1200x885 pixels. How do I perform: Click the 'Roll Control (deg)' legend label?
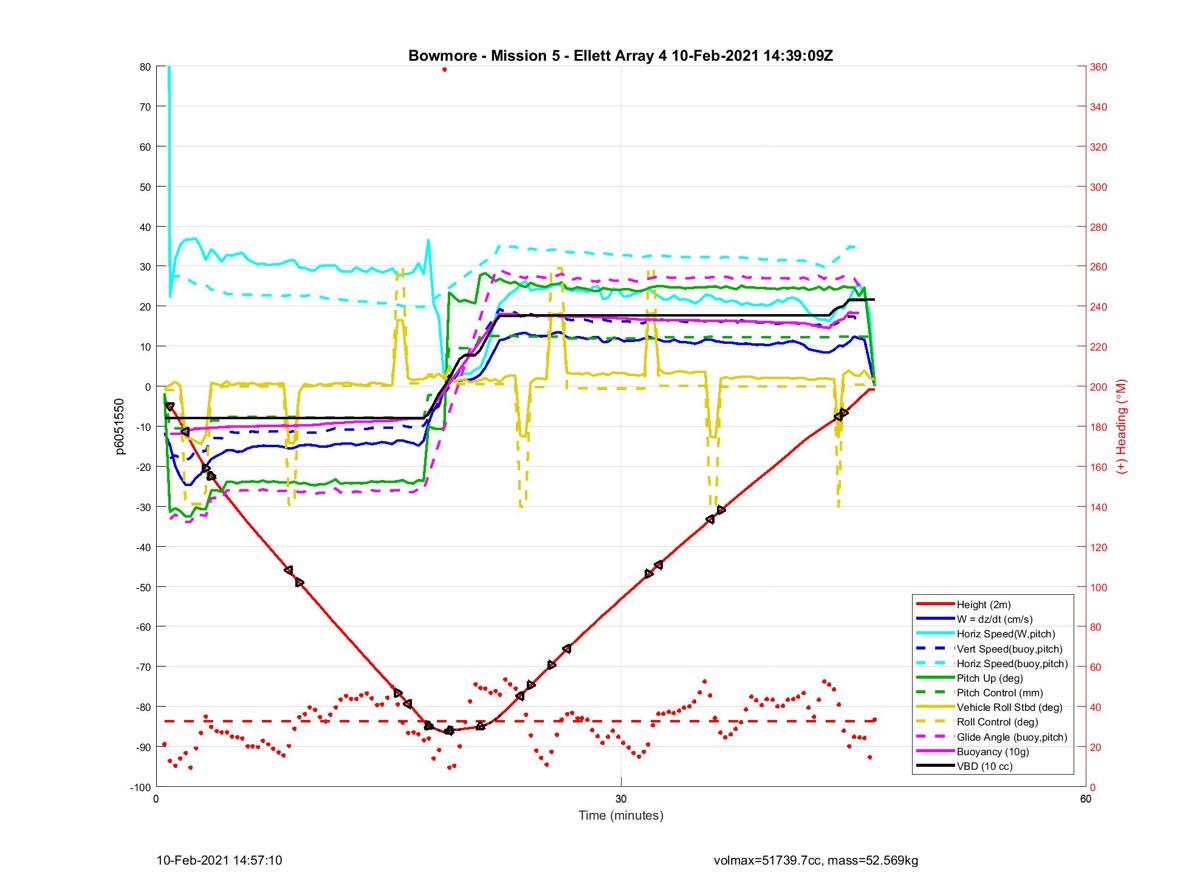(x=998, y=721)
